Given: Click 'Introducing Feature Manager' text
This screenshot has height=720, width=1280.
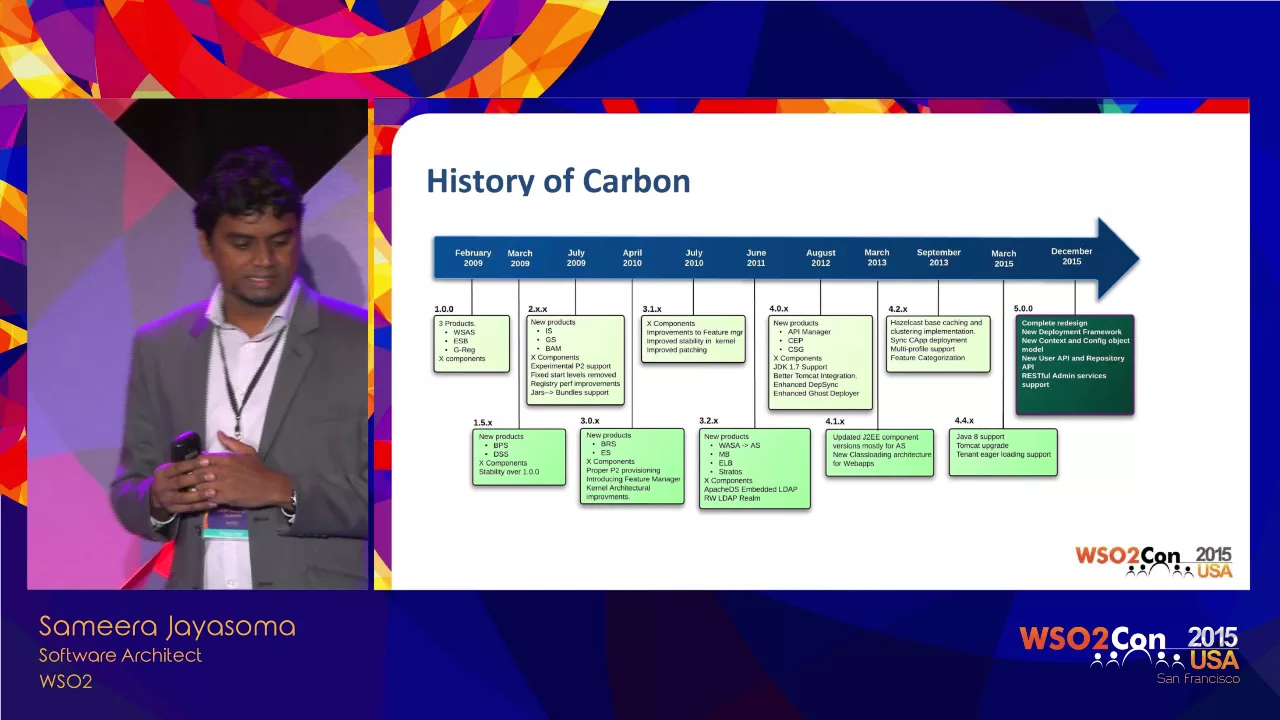Looking at the screenshot, I should coord(633,479).
